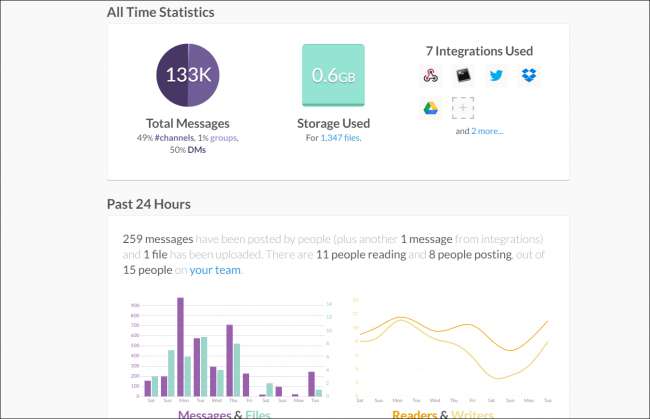Select the Dropbox integration icon
This screenshot has width=650, height=419.
[527, 75]
